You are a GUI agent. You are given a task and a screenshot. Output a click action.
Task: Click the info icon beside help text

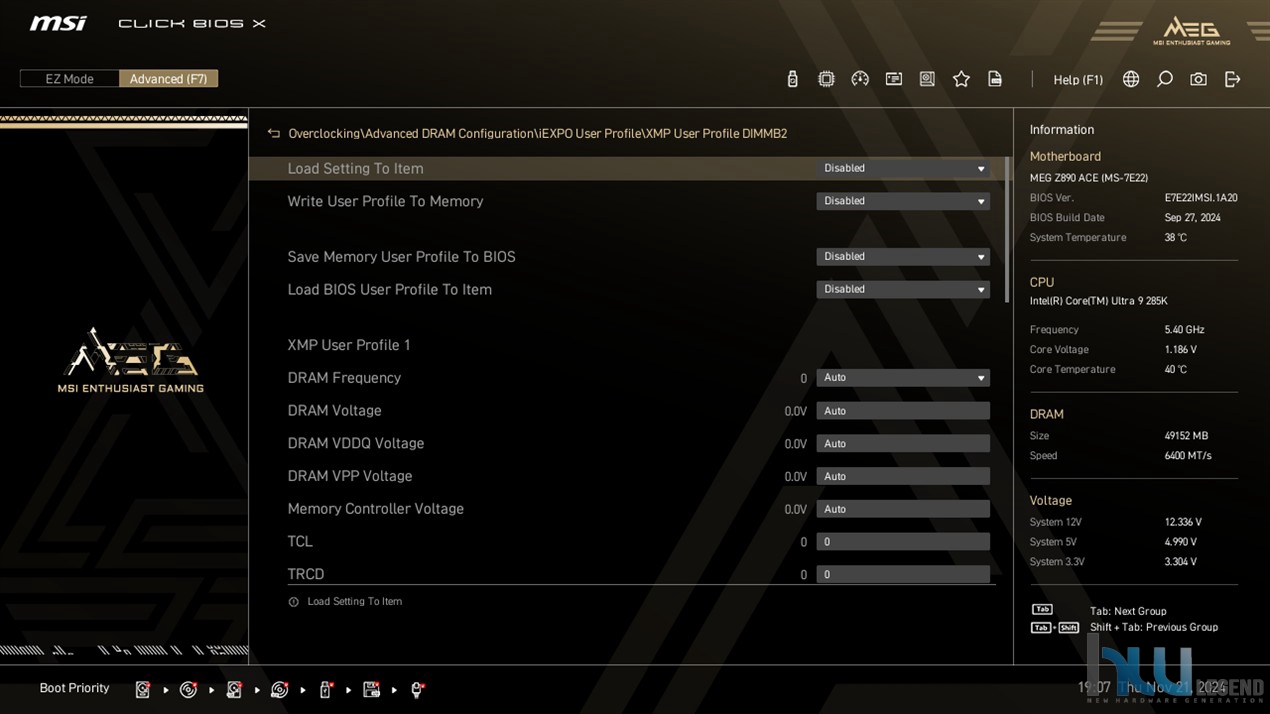(293, 602)
